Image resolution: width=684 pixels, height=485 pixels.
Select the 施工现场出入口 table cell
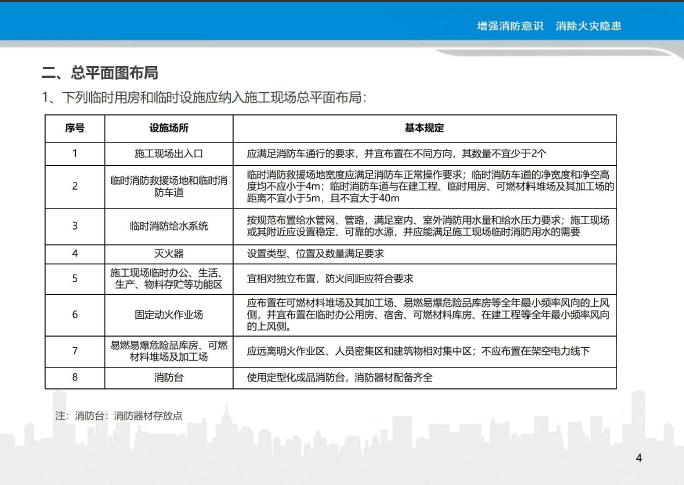pos(169,154)
